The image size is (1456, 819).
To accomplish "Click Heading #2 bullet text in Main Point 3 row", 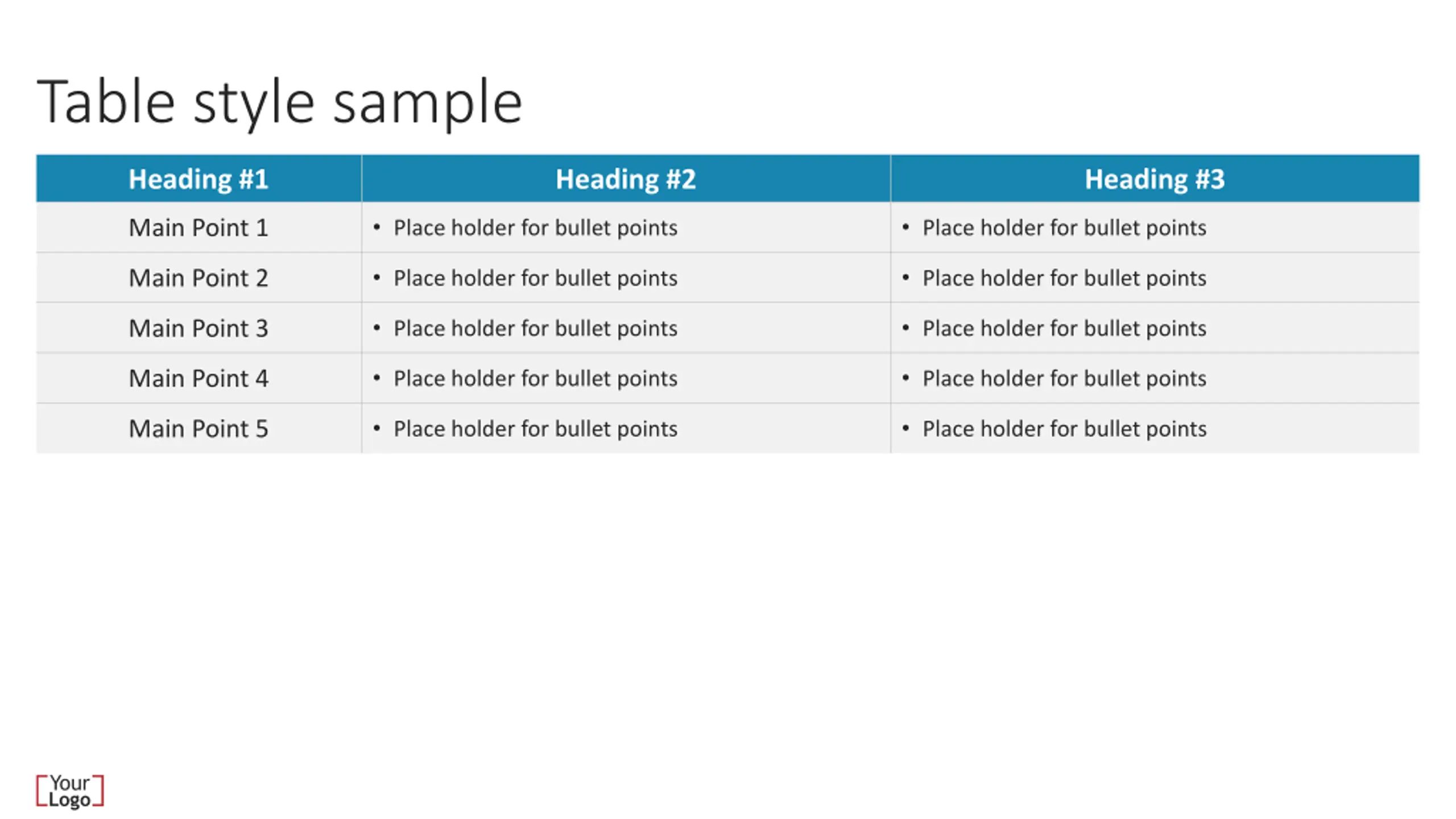I will click(x=535, y=328).
